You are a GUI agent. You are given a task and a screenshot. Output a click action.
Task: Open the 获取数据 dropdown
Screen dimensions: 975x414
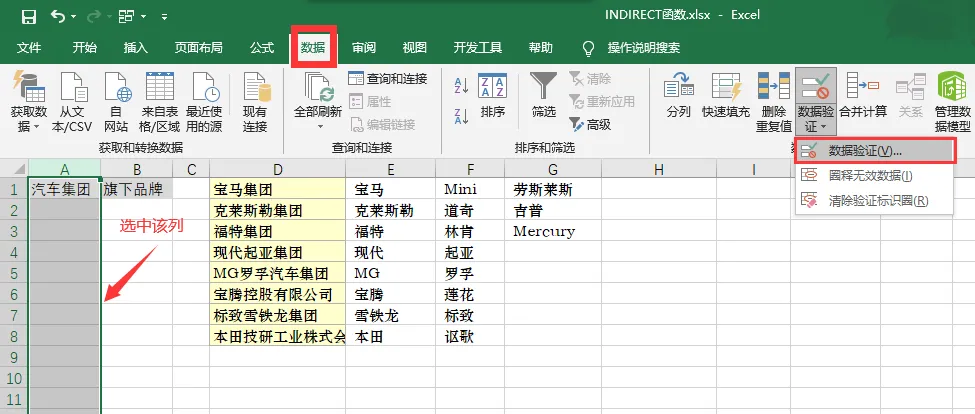(29, 103)
